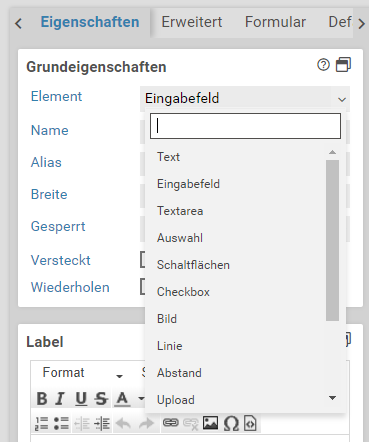The width and height of the screenshot is (369, 442).
Task: Open the source code view icon
Action: pyautogui.click(x=250, y=423)
